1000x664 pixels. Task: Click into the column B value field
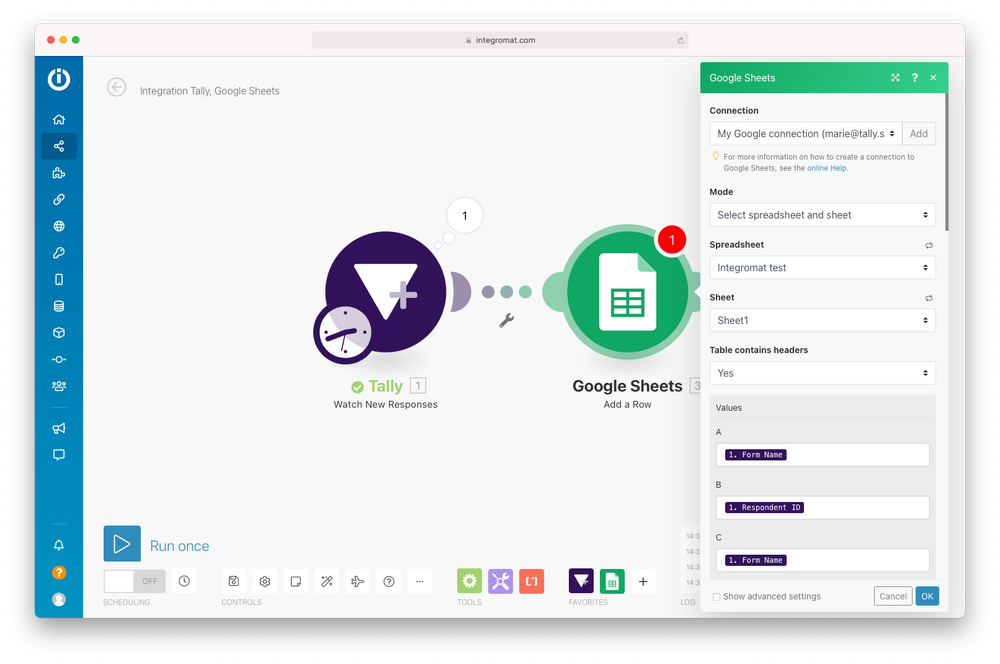pyautogui.click(x=823, y=508)
